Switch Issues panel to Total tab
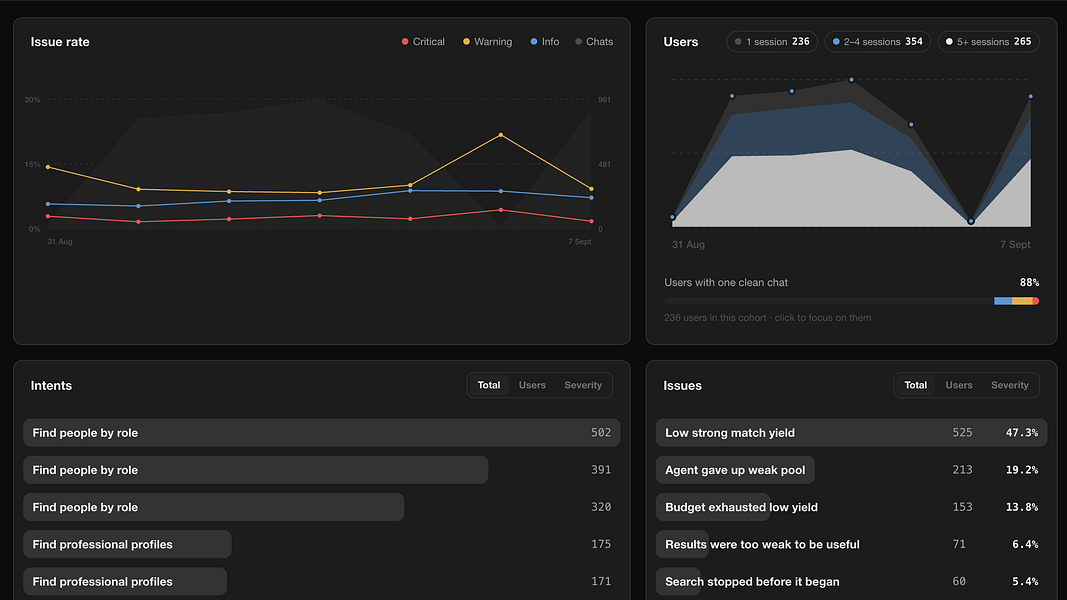Image resolution: width=1067 pixels, height=600 pixels. (915, 385)
